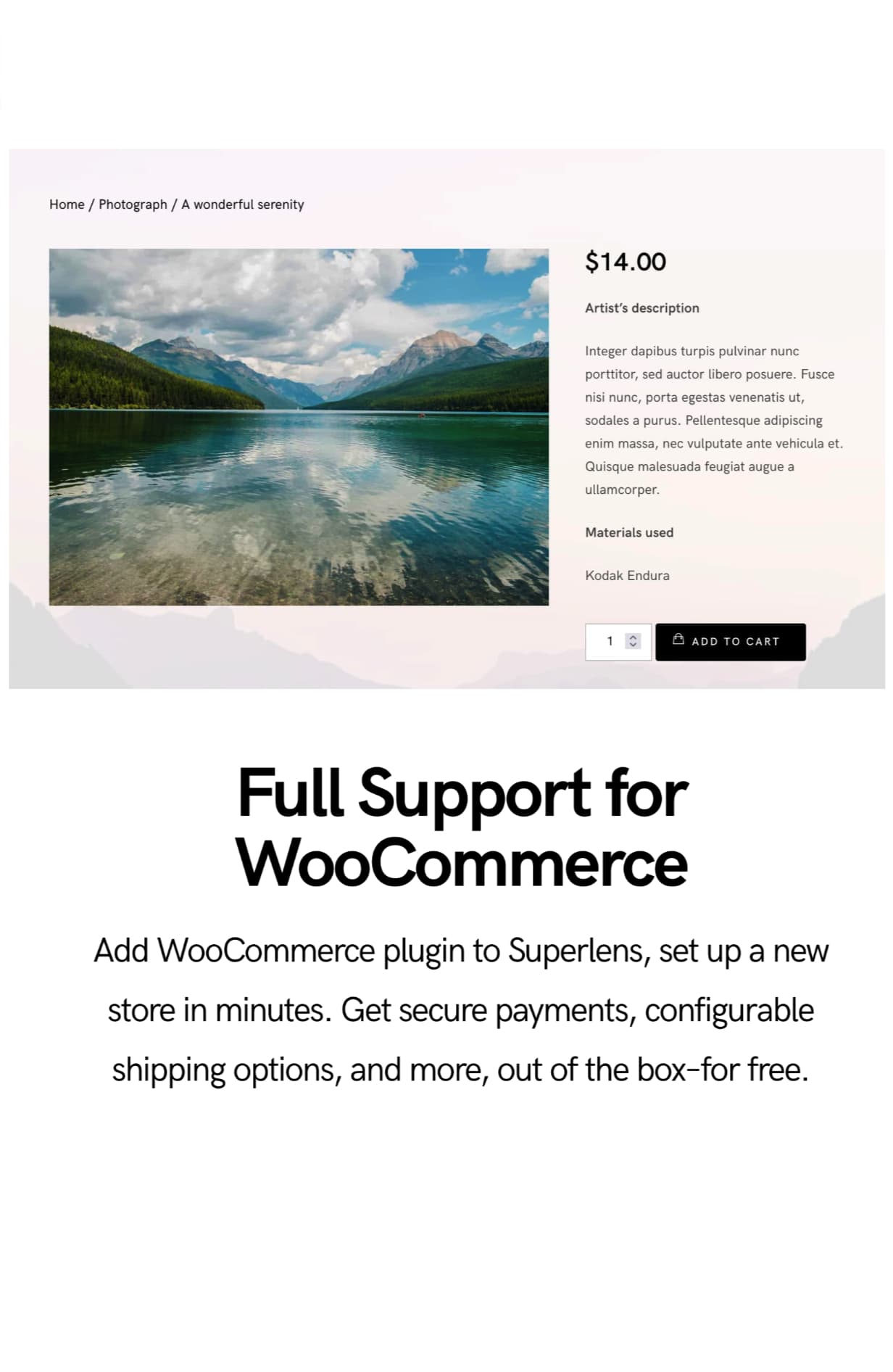The height and width of the screenshot is (1372, 893).
Task: Go to Home in the breadcrumb
Action: [x=67, y=204]
